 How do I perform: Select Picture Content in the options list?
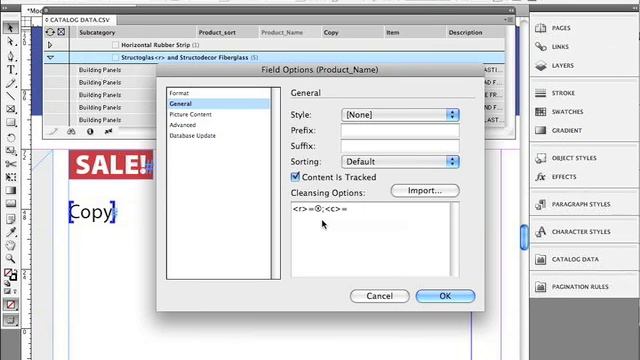coord(190,114)
